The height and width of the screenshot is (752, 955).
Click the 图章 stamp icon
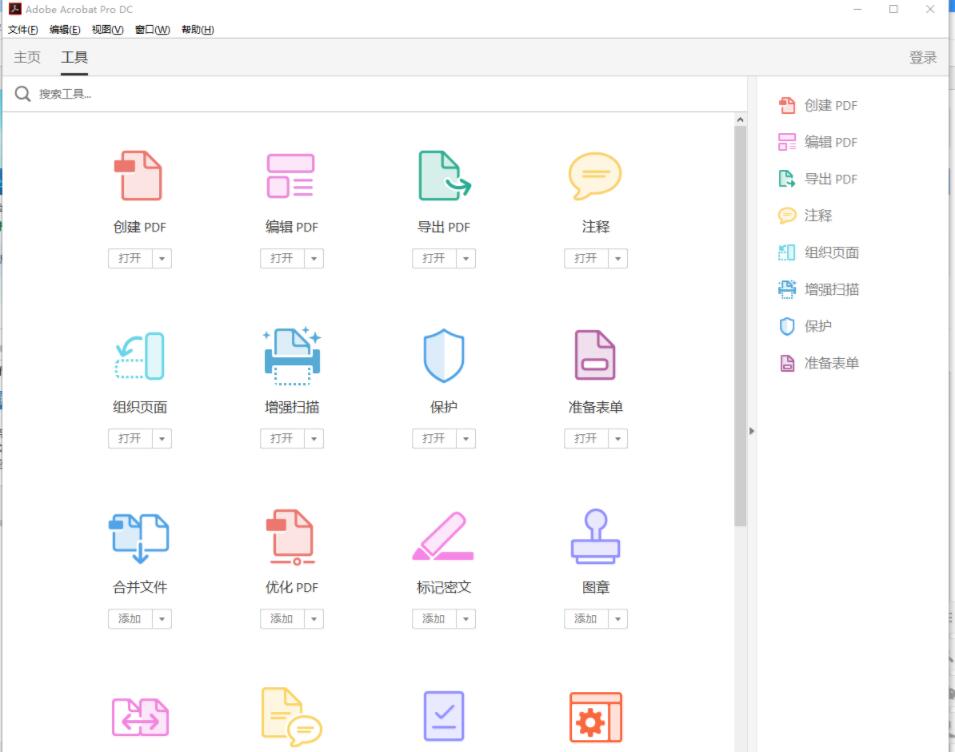(595, 536)
